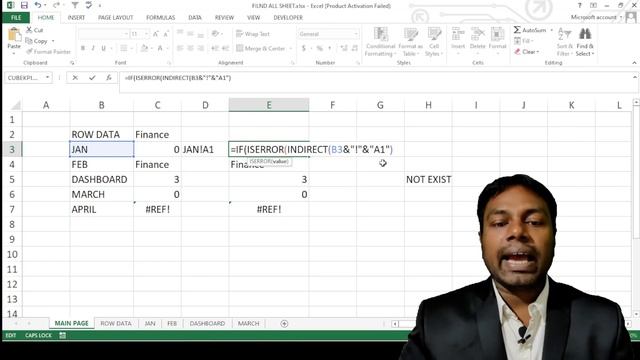Click the vertical scrollbar up arrow
The width and height of the screenshot is (640, 360).
click(636, 102)
